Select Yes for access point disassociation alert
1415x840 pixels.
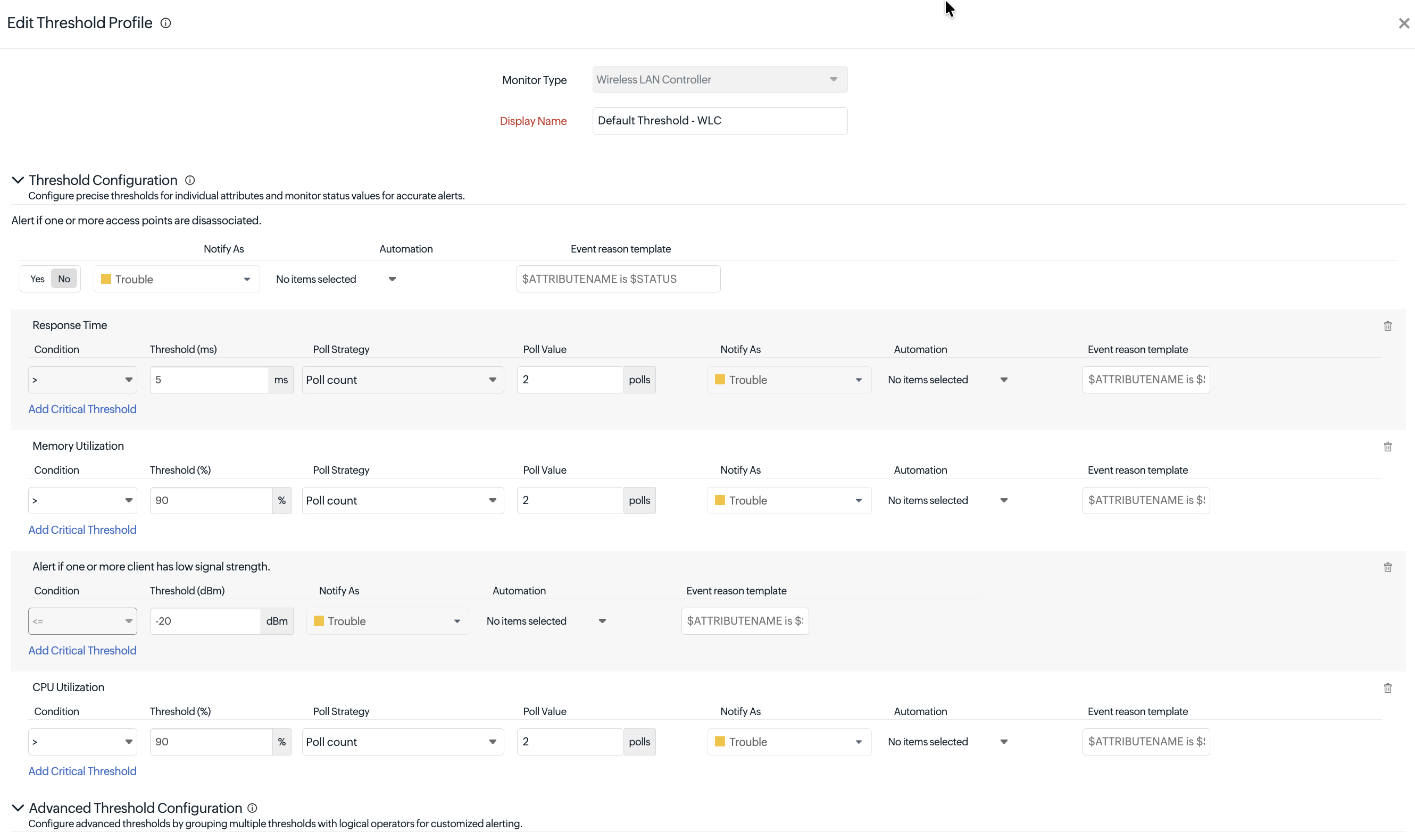pos(37,279)
